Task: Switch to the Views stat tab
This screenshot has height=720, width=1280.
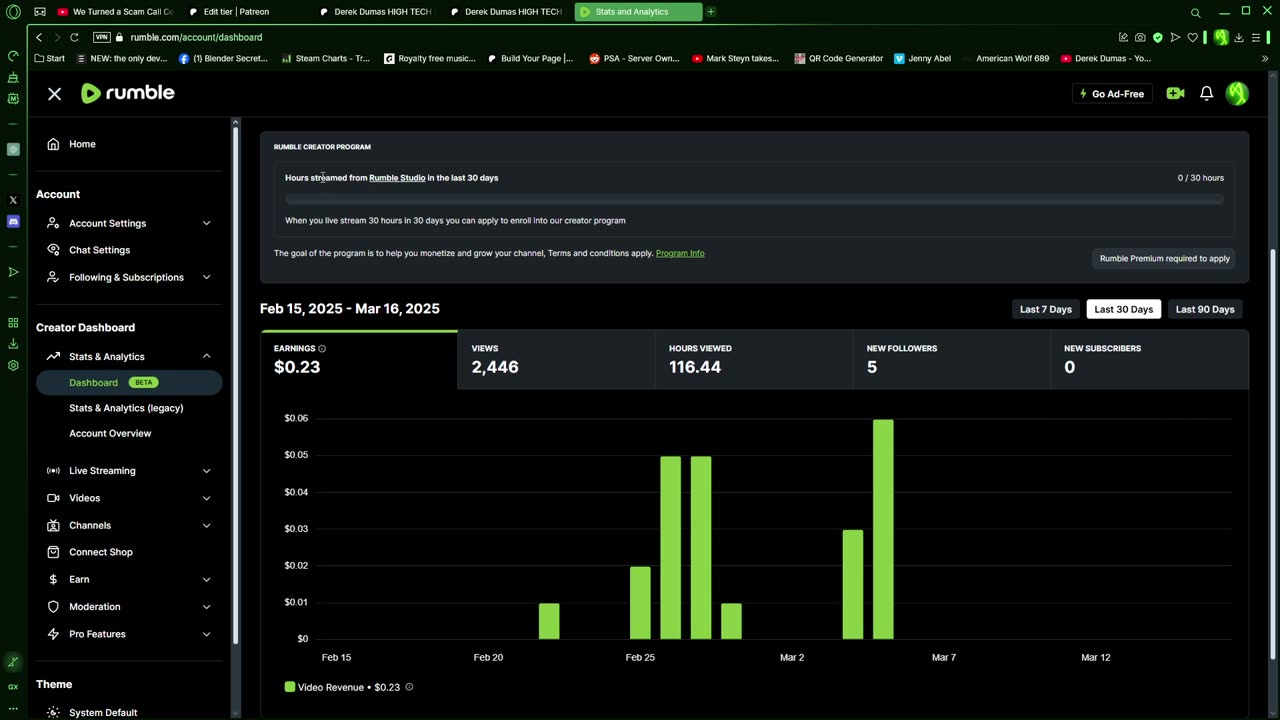Action: [556, 359]
